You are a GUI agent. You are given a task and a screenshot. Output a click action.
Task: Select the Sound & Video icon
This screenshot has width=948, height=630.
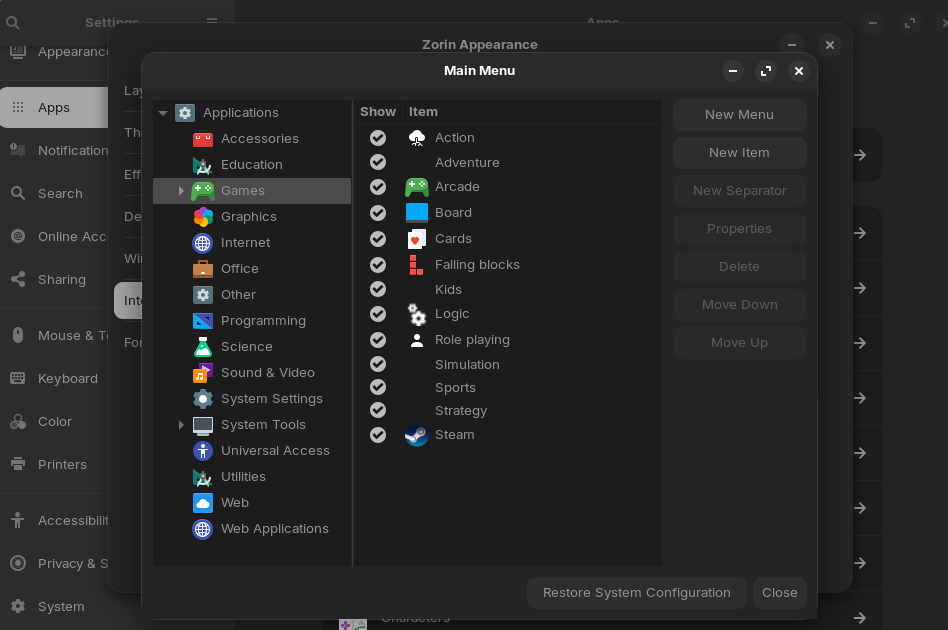pyautogui.click(x=203, y=373)
